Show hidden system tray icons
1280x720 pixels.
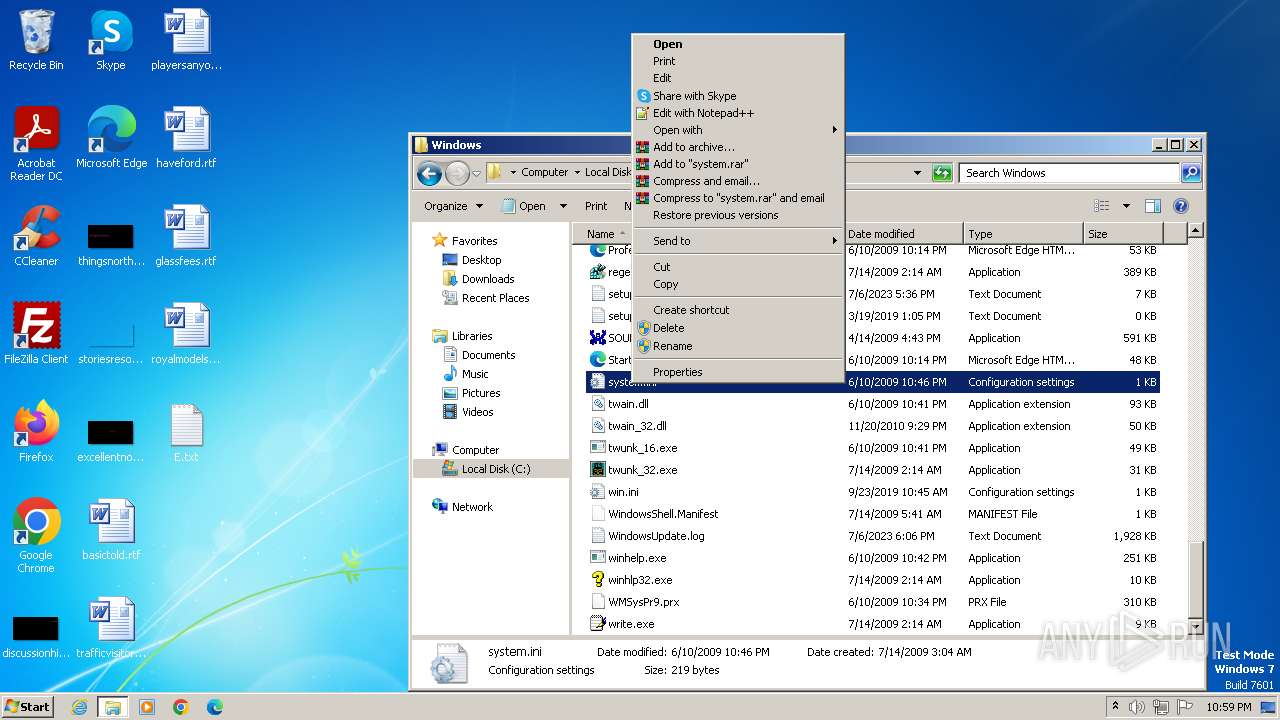point(1116,707)
